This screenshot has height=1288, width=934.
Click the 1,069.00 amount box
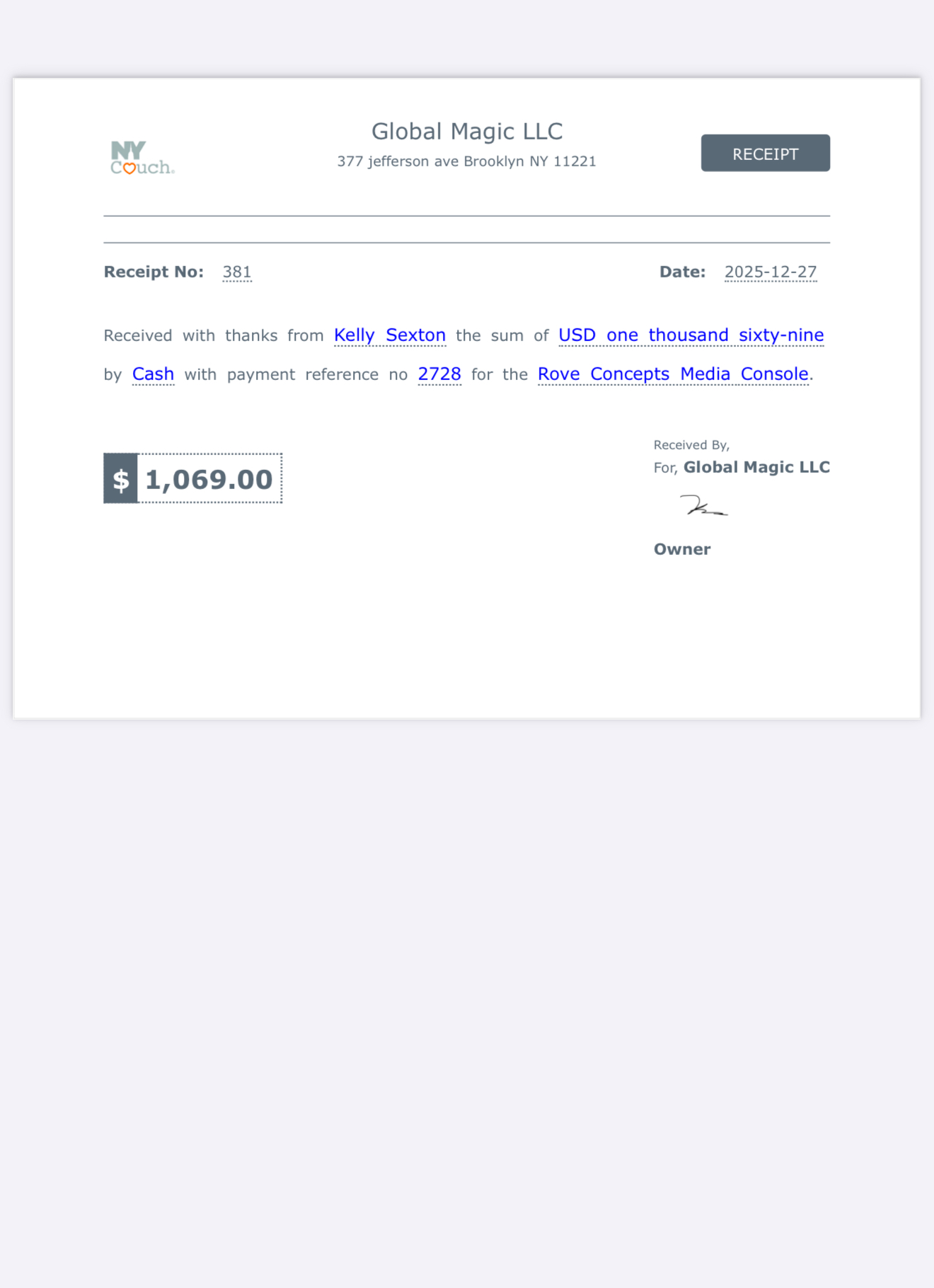(209, 479)
